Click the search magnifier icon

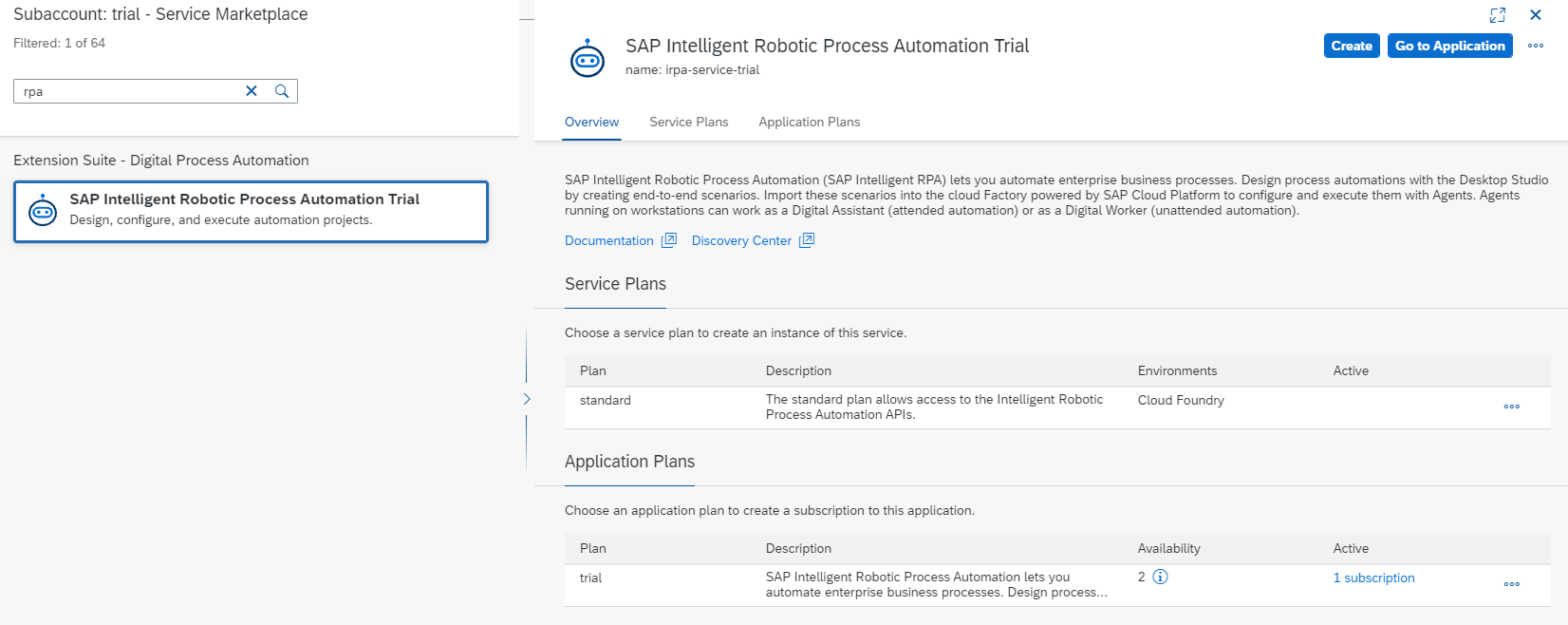(282, 91)
